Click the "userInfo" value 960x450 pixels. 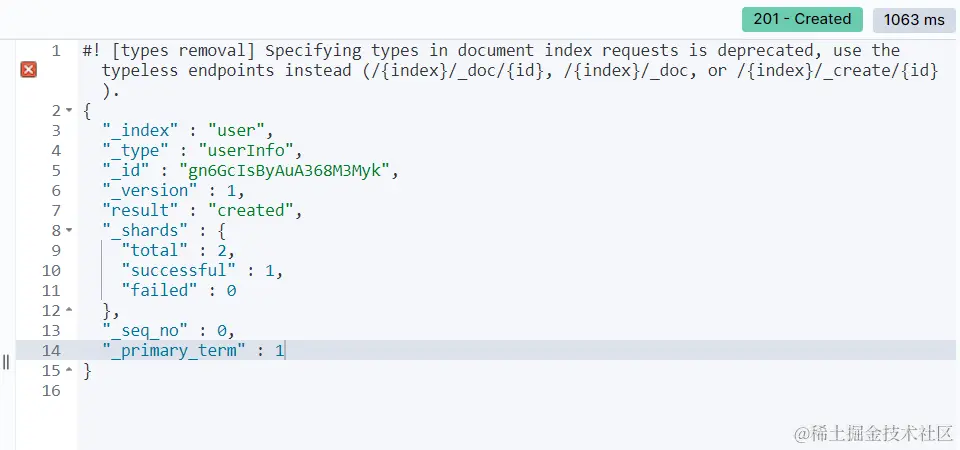(246, 151)
